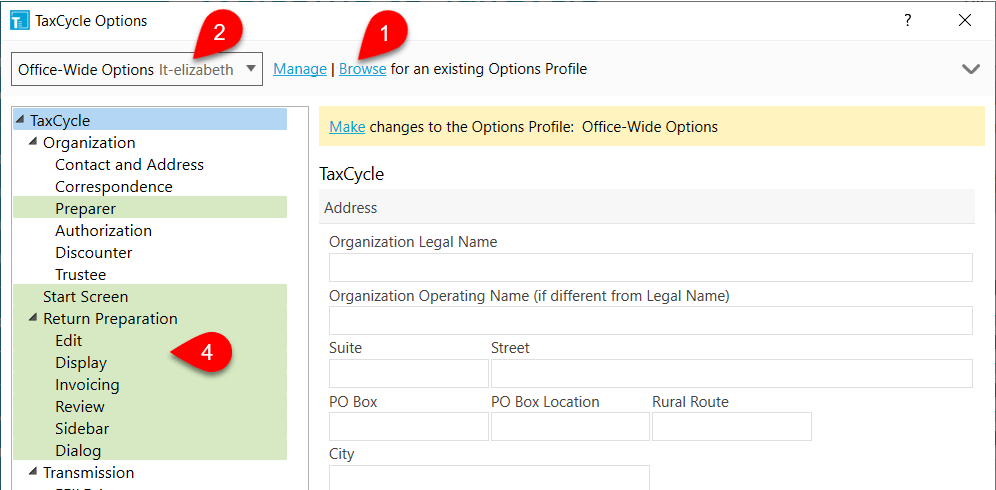This screenshot has width=996, height=490.
Task: Open Authorization options page
Action: click(104, 230)
